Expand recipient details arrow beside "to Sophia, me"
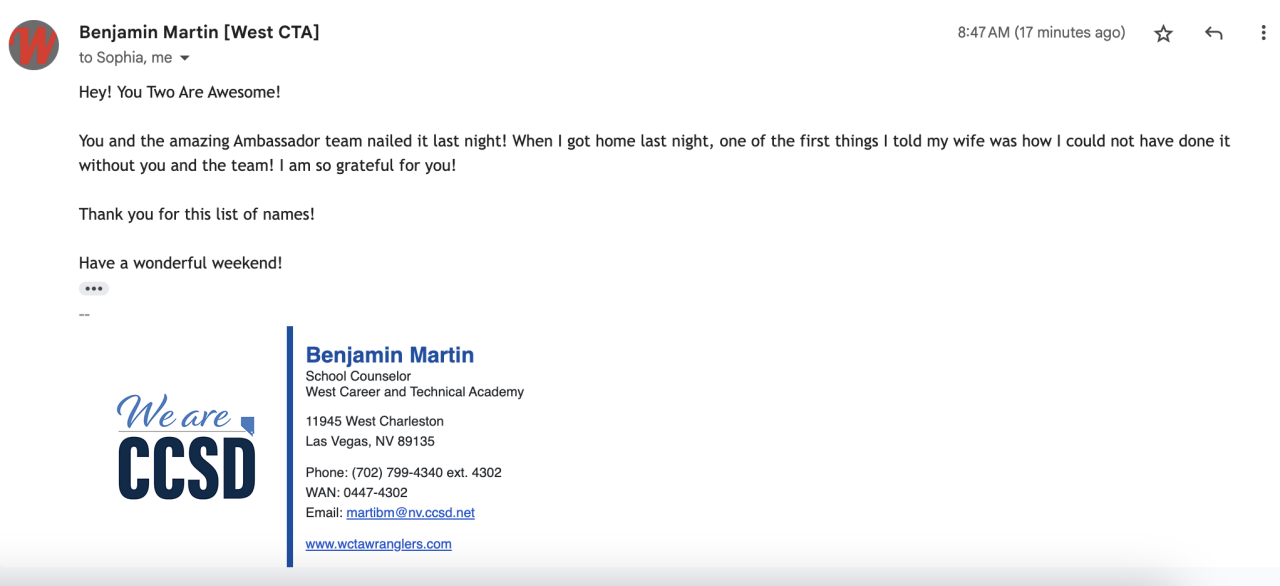1280x586 pixels. pyautogui.click(x=185, y=59)
